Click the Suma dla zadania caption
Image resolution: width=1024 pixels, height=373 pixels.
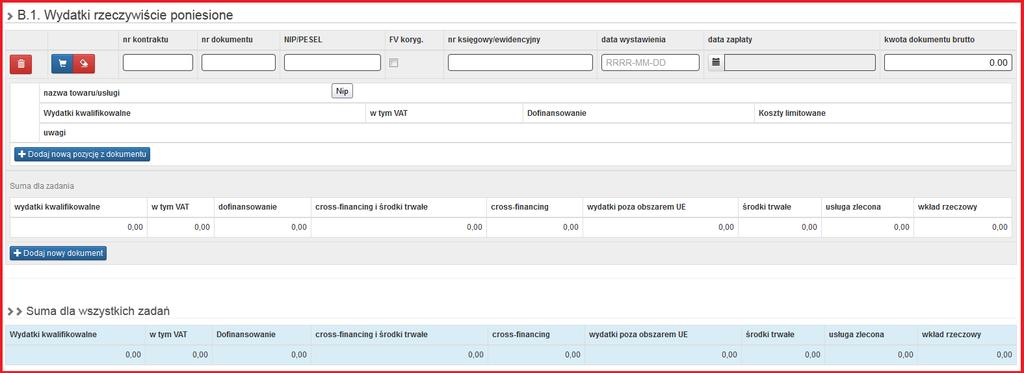coord(41,186)
